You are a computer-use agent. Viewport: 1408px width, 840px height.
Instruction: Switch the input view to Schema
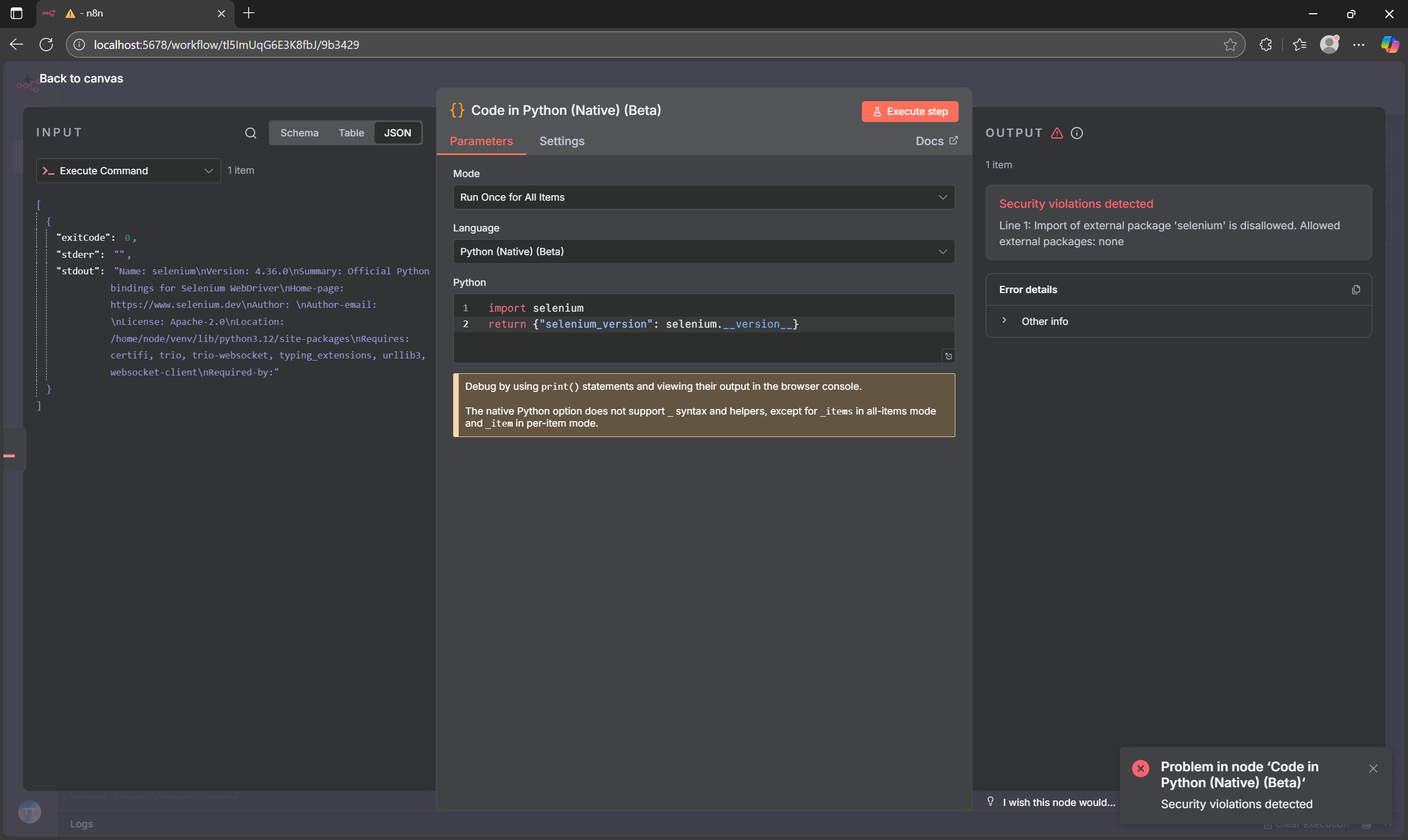click(x=300, y=132)
